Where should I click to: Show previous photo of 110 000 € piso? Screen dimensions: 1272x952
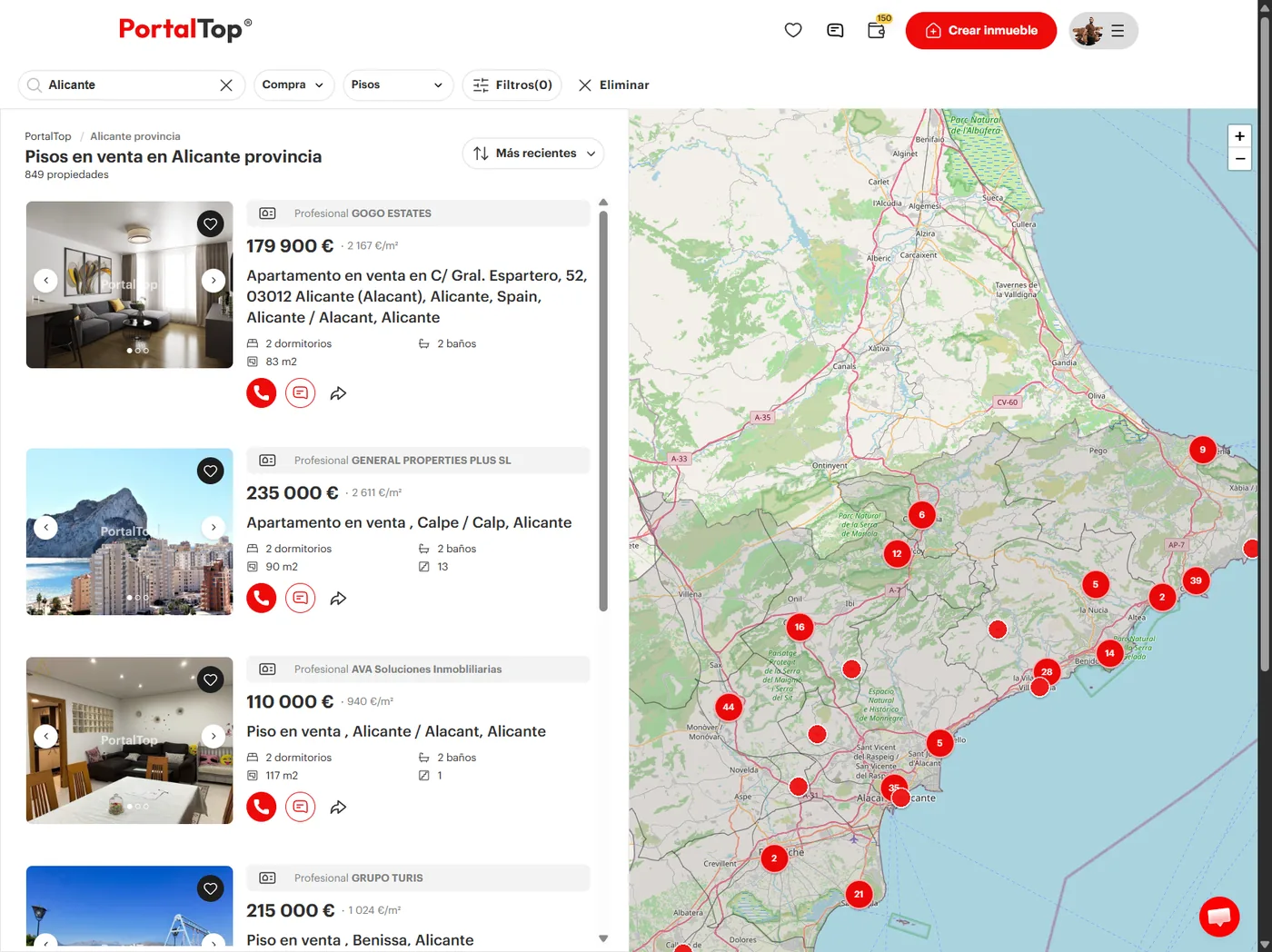[46, 736]
